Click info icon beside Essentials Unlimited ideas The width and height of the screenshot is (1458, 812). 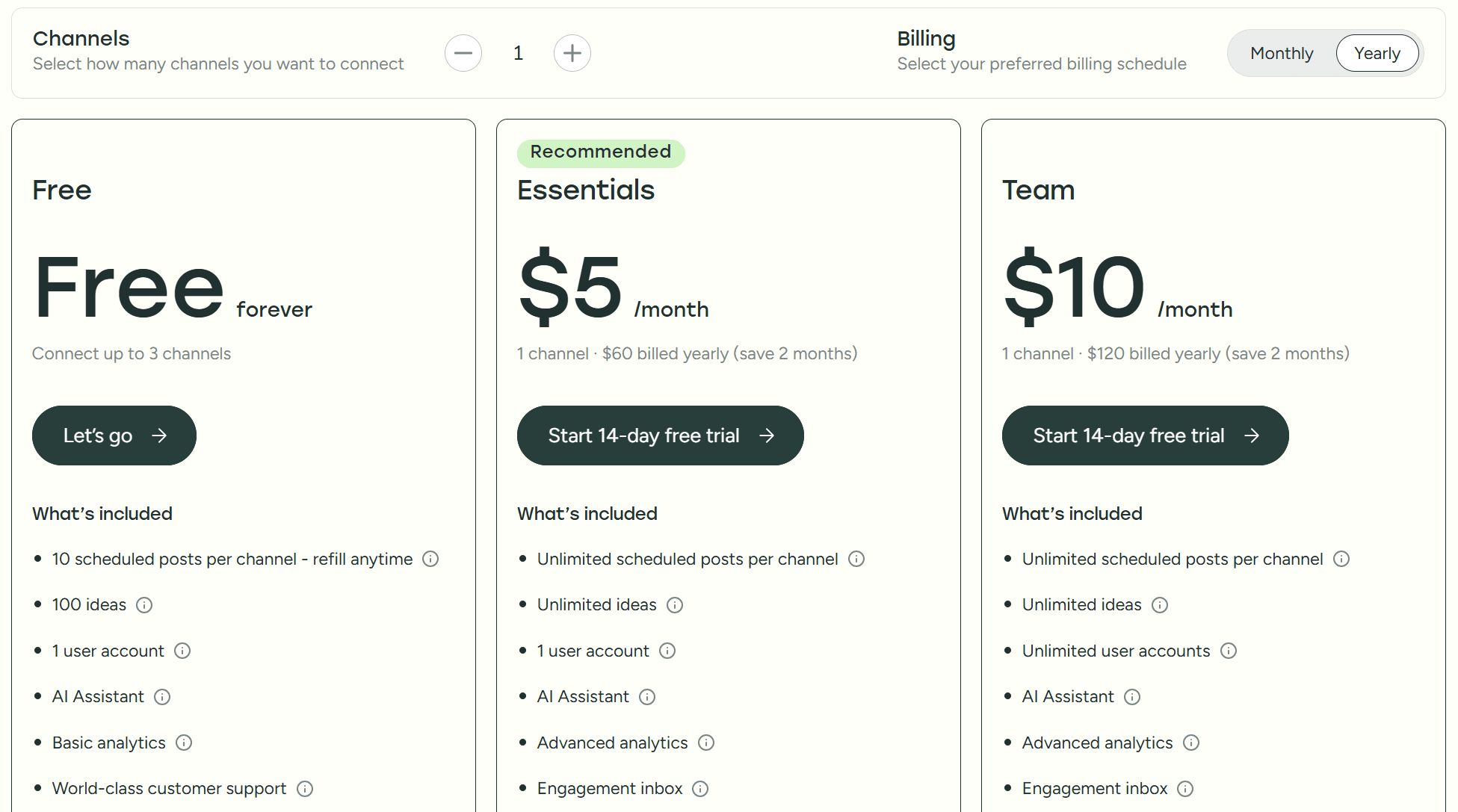675,605
